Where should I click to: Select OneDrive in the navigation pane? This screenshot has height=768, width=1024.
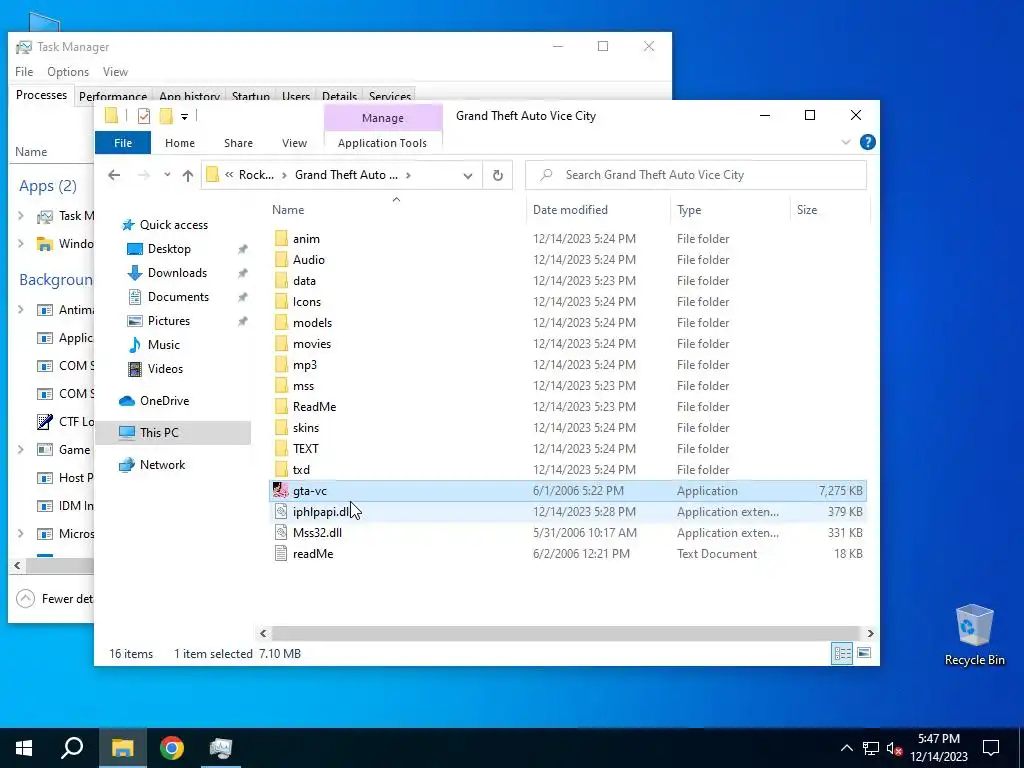pyautogui.click(x=164, y=400)
